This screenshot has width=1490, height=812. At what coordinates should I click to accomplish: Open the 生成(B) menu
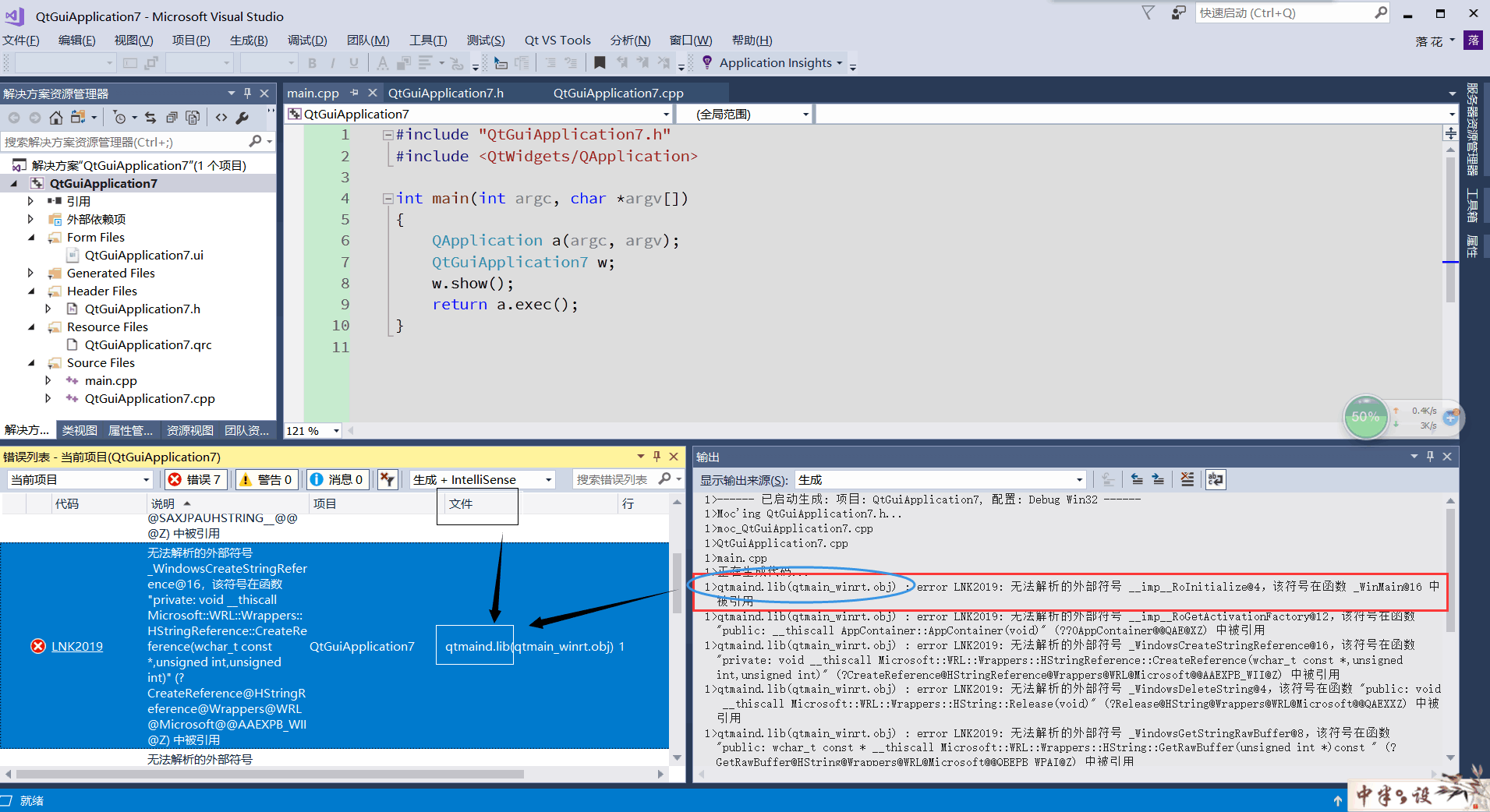pyautogui.click(x=249, y=41)
